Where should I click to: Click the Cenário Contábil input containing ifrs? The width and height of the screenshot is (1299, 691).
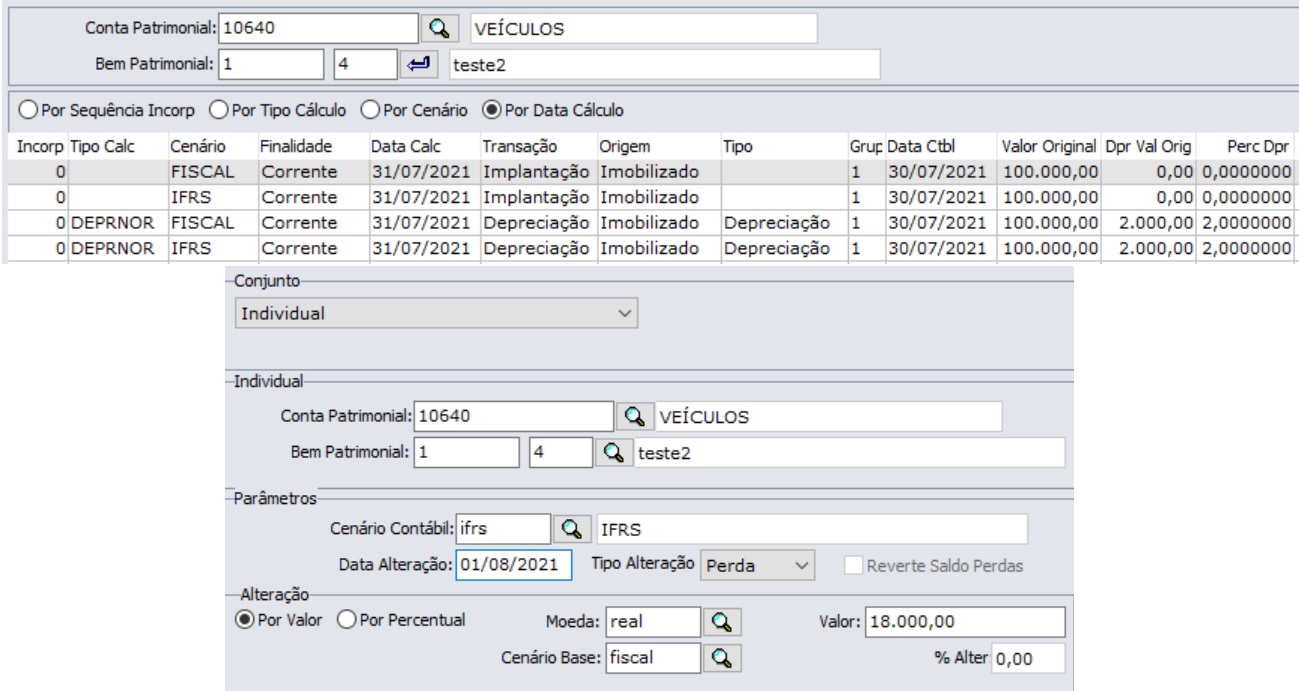coord(503,527)
